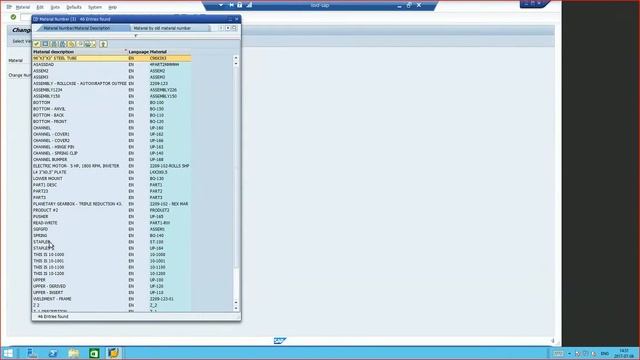This screenshot has height=360, width=640.
Task: Select the LOWER MOUNT row
Action: click(x=112, y=178)
